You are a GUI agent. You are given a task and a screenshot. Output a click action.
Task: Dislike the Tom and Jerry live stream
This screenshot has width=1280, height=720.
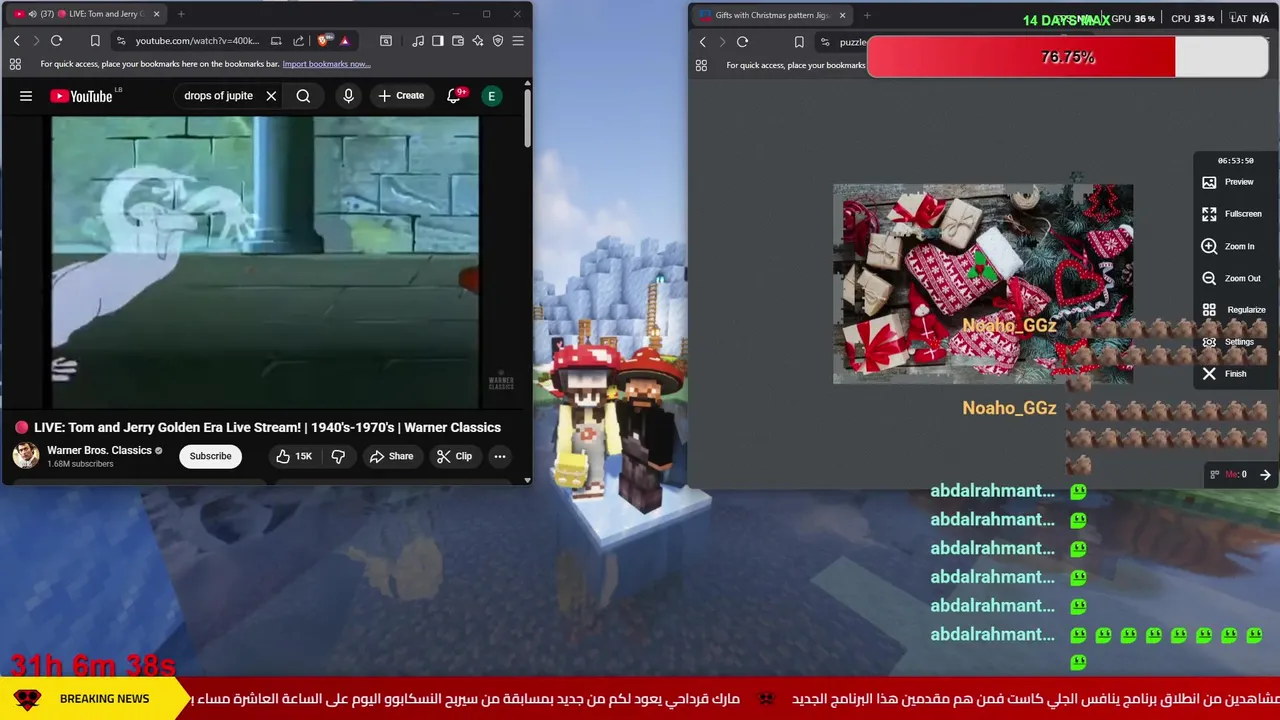coord(338,456)
